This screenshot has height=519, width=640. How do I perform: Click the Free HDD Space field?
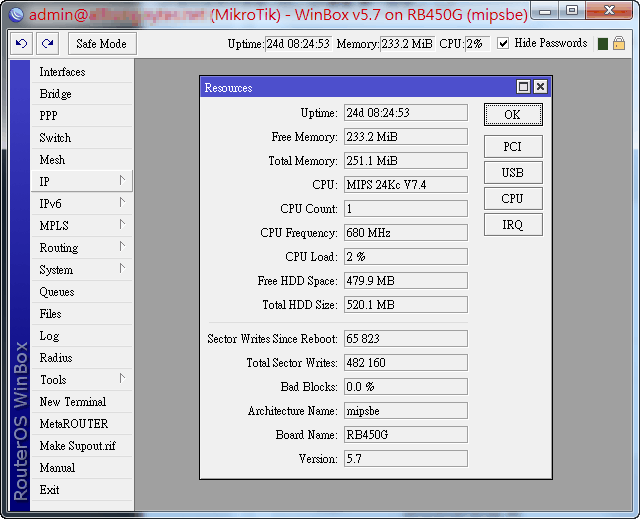406,281
